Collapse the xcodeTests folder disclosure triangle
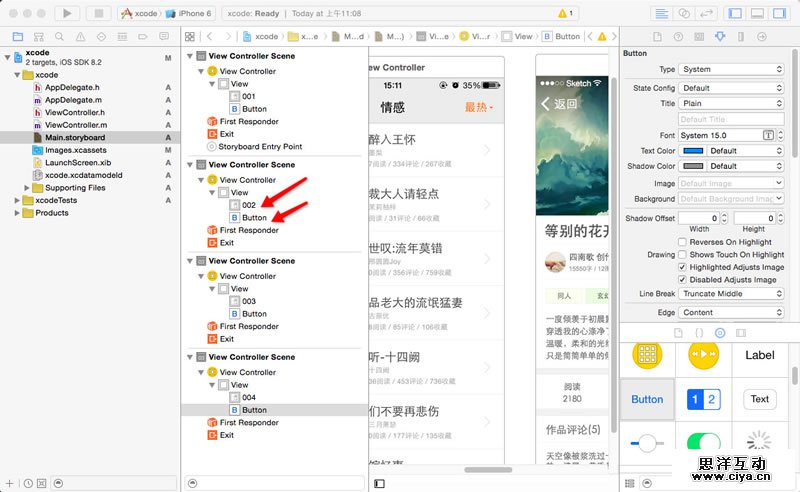This screenshot has height=492, width=800. coord(16,200)
